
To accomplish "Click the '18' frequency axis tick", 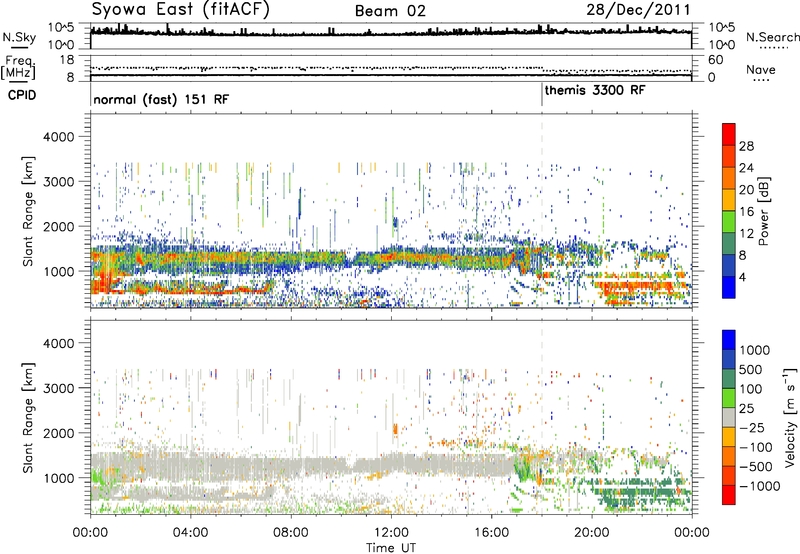I will click(67, 60).
